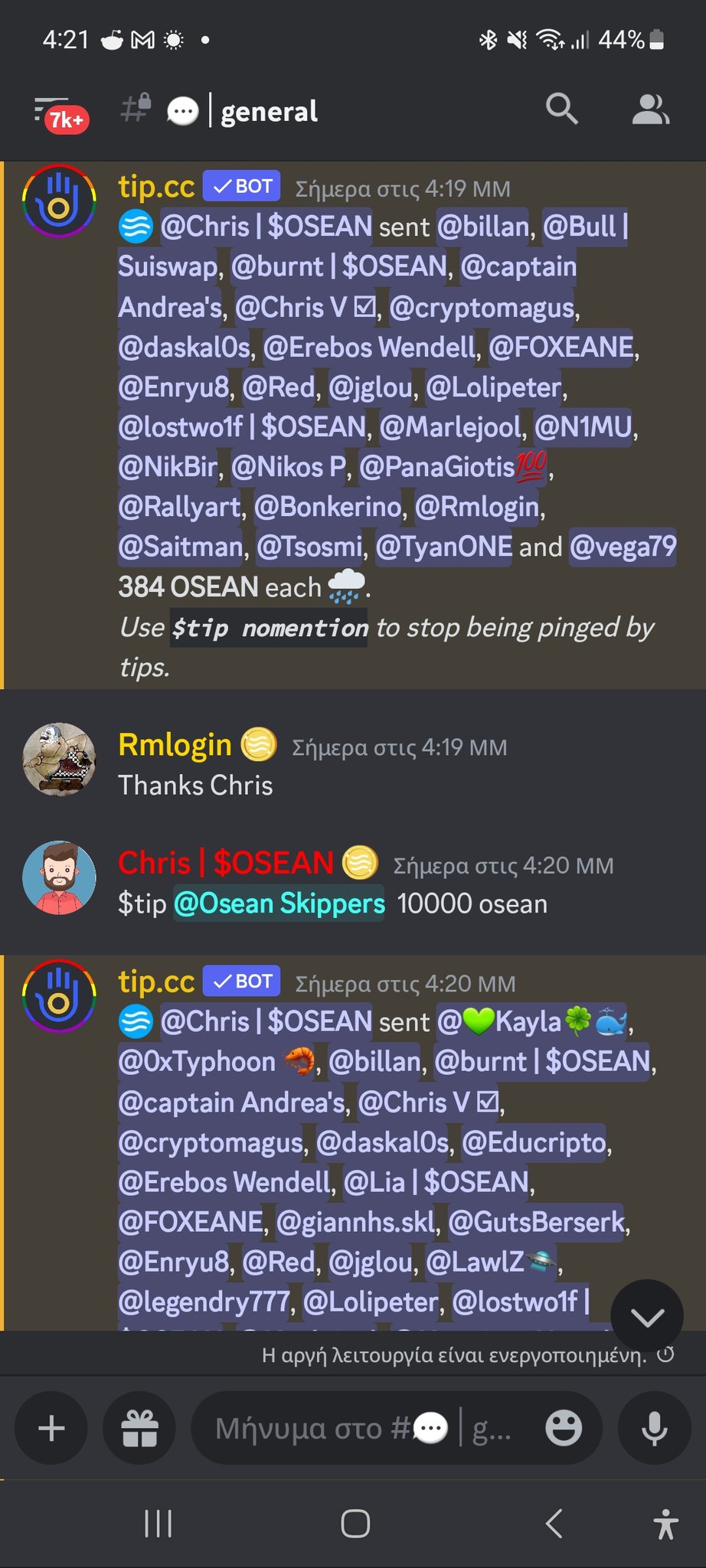Tap the Android back navigation button
The height and width of the screenshot is (1568, 706).
[x=554, y=1524]
